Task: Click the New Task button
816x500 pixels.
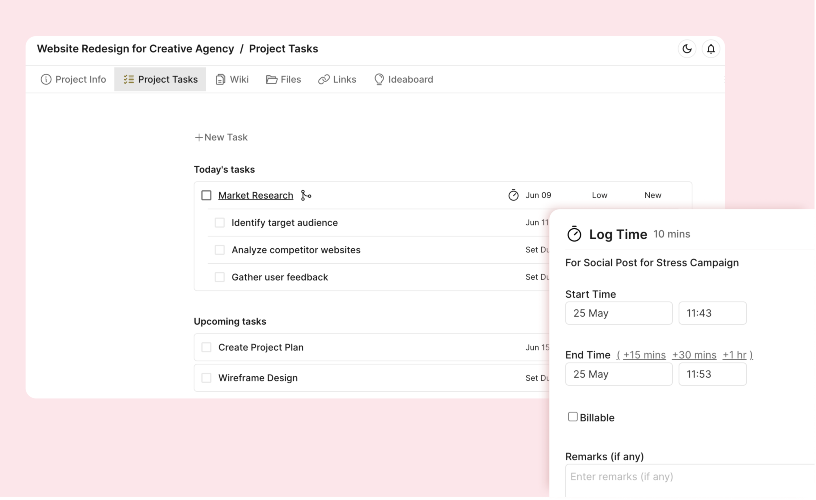Action: [221, 137]
